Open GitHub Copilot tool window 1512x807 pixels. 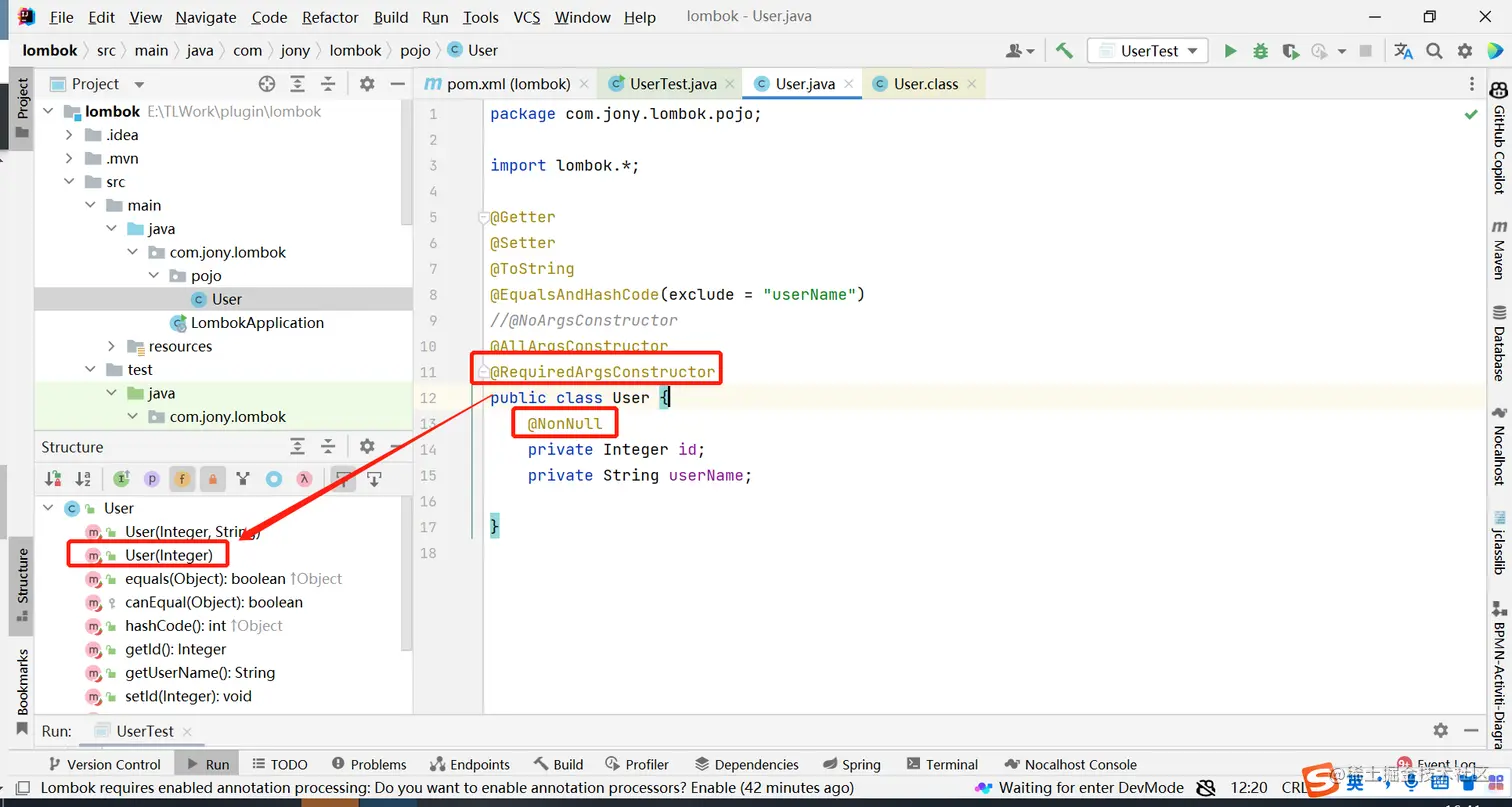1499,136
